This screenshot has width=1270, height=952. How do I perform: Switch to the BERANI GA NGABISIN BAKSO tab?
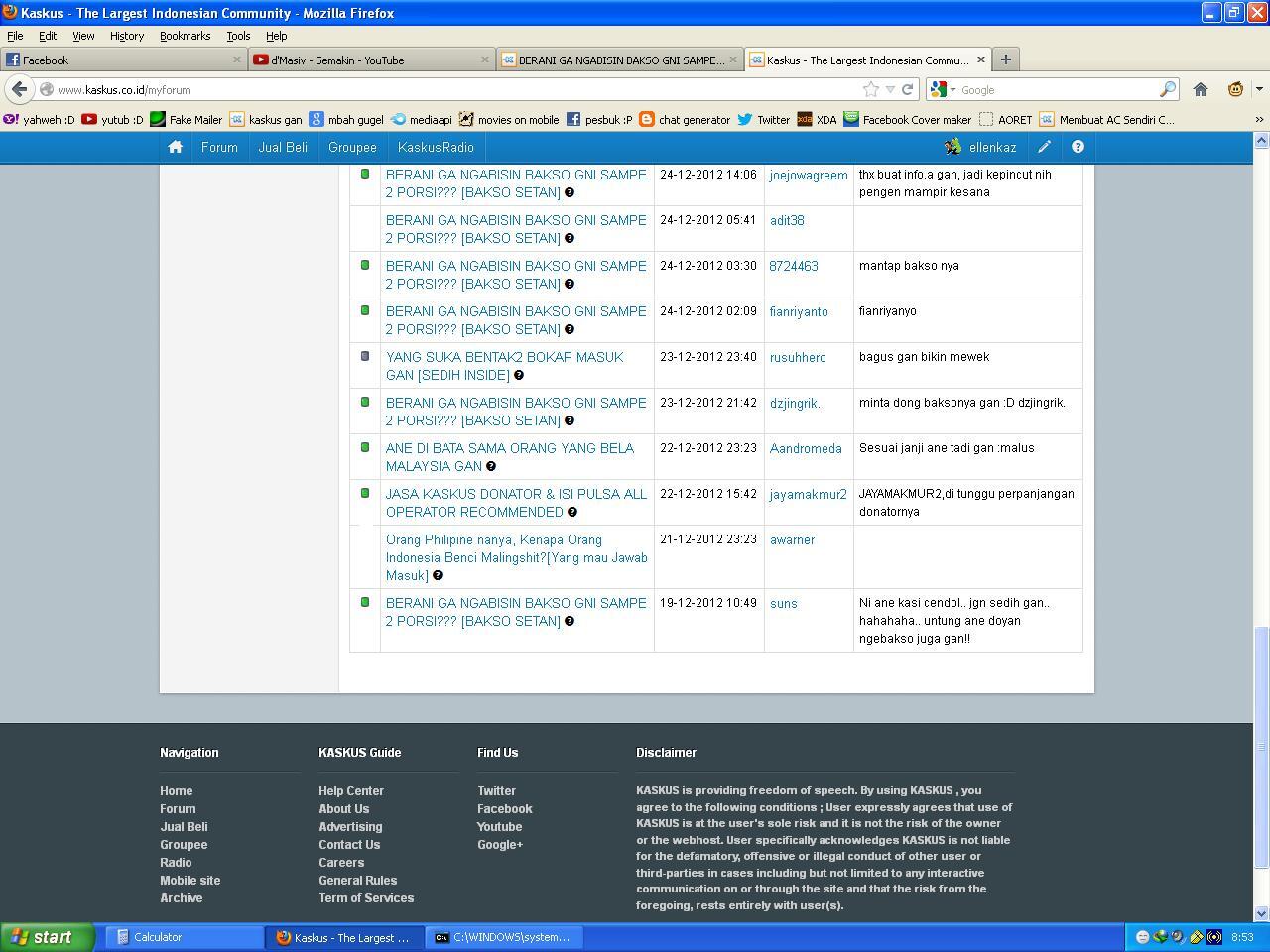coord(620,59)
